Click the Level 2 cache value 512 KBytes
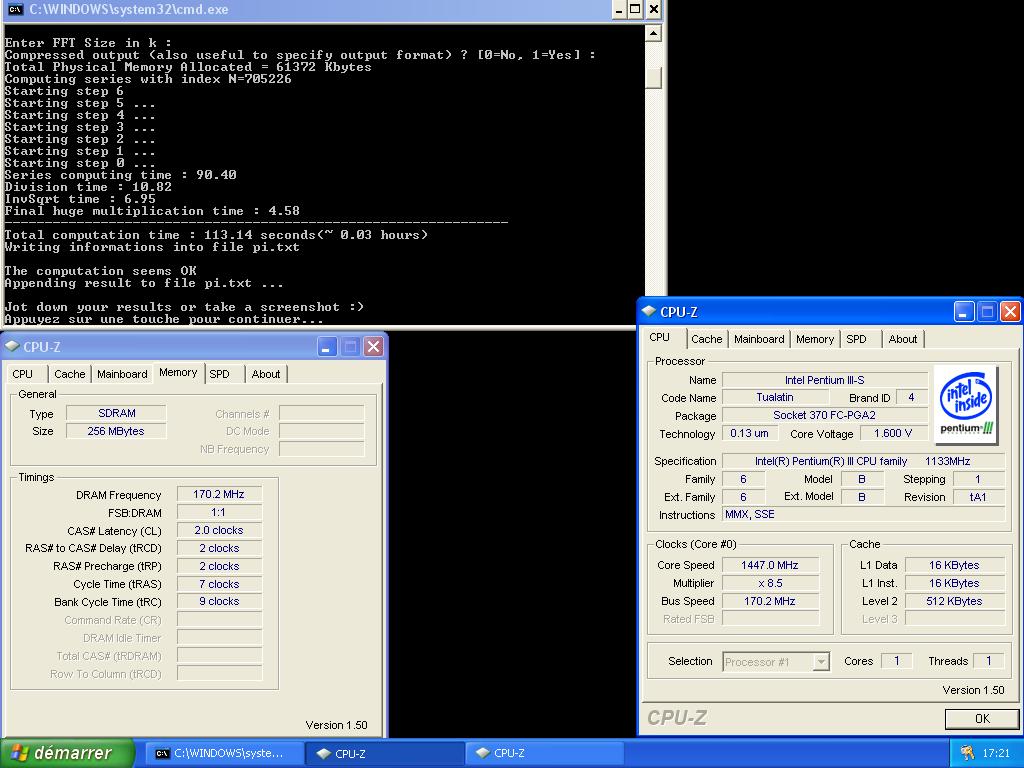Viewport: 1024px width, 768px height. pyautogui.click(x=954, y=601)
